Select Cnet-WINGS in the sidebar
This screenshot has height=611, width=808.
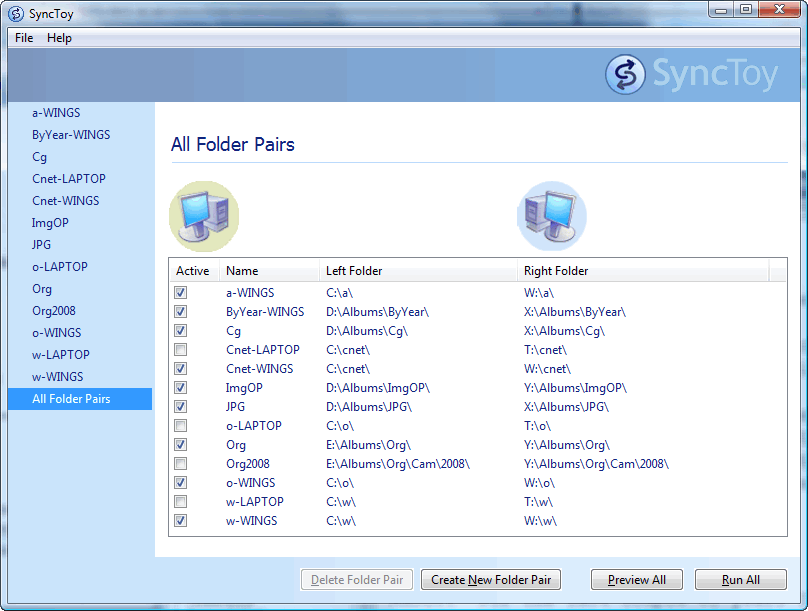pyautogui.click(x=65, y=201)
